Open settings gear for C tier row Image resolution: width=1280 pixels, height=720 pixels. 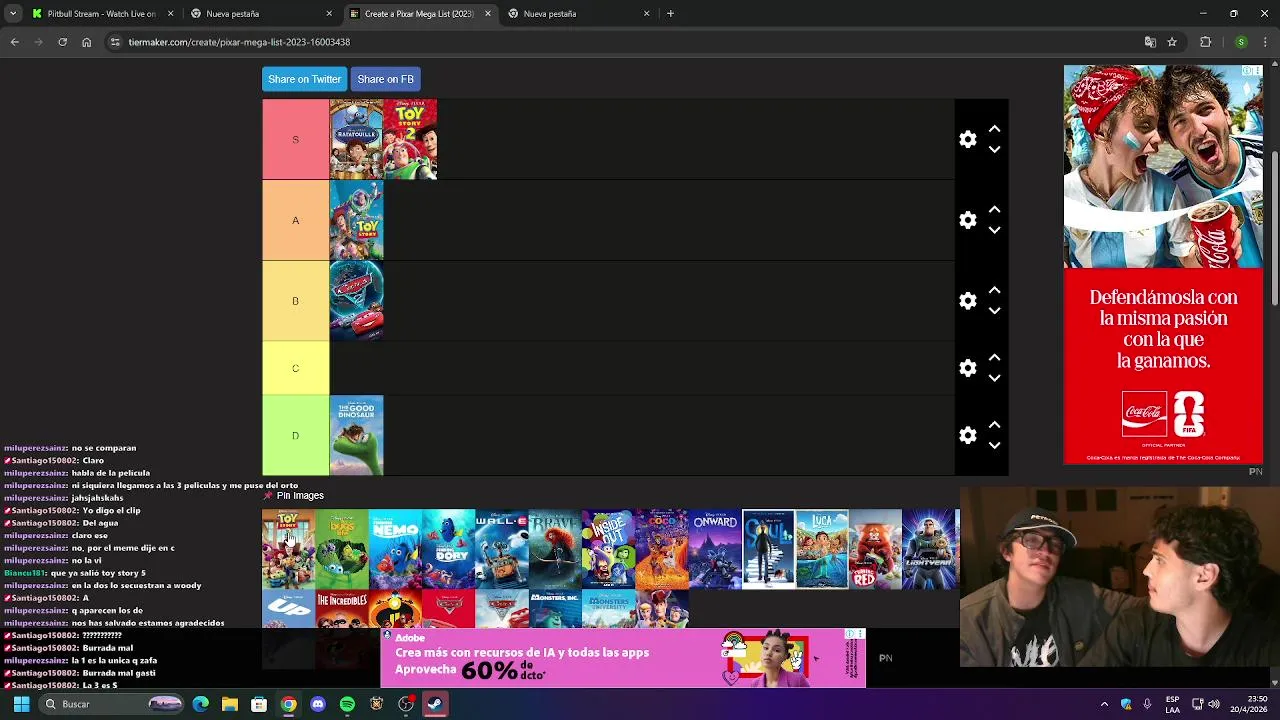click(967, 368)
